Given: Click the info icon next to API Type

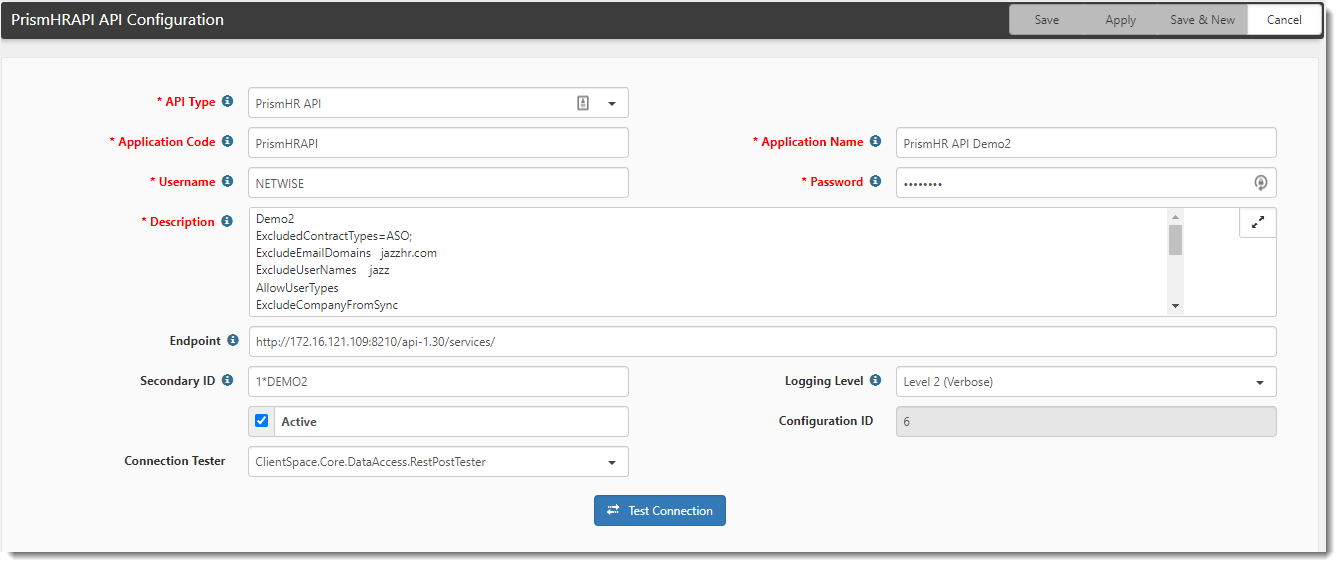Looking at the screenshot, I should pos(227,102).
